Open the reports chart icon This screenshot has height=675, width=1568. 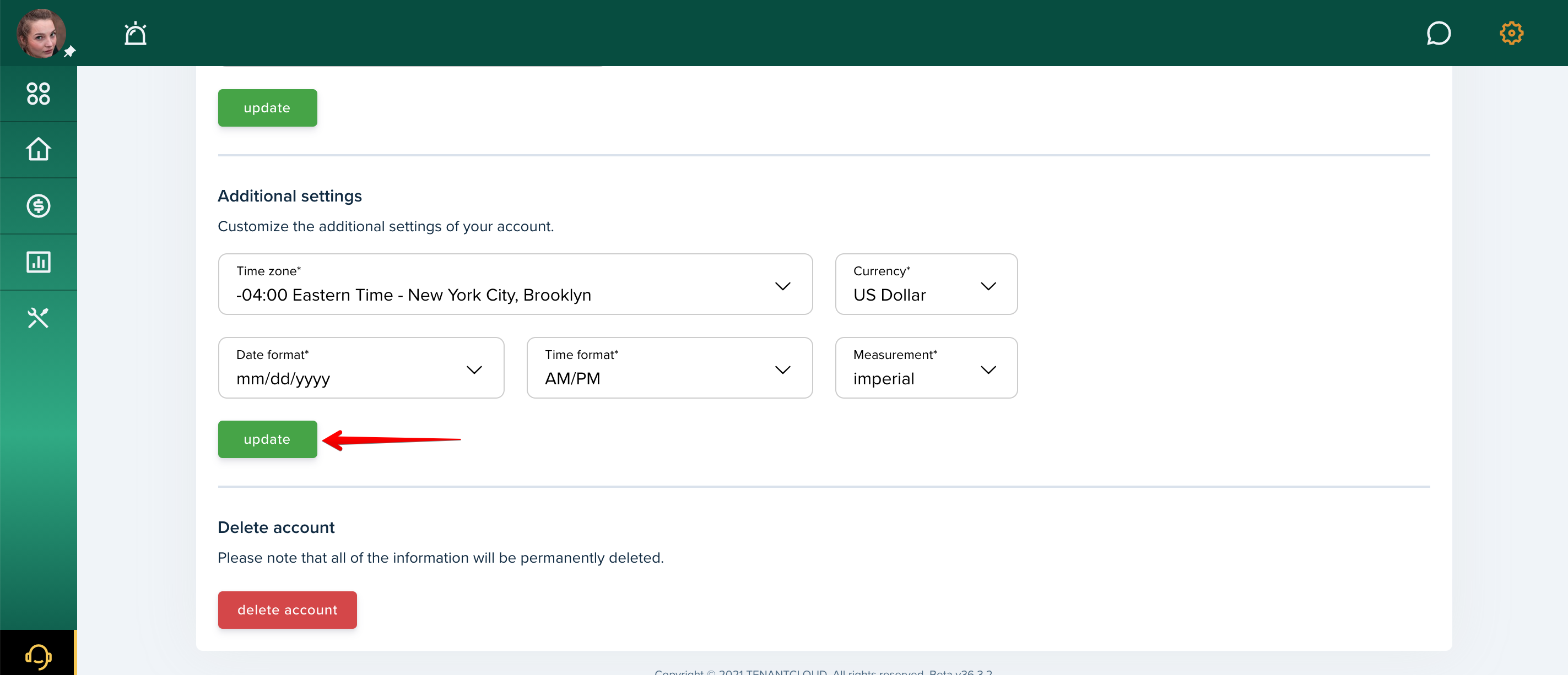[39, 262]
